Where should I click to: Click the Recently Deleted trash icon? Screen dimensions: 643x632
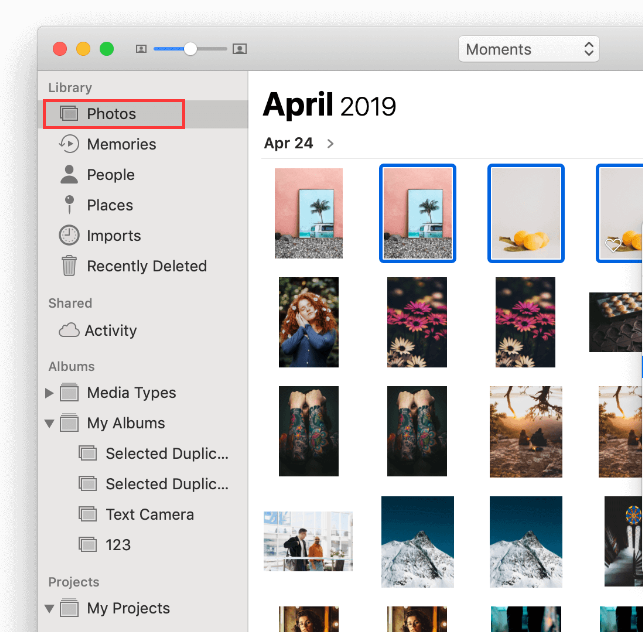[x=69, y=266]
